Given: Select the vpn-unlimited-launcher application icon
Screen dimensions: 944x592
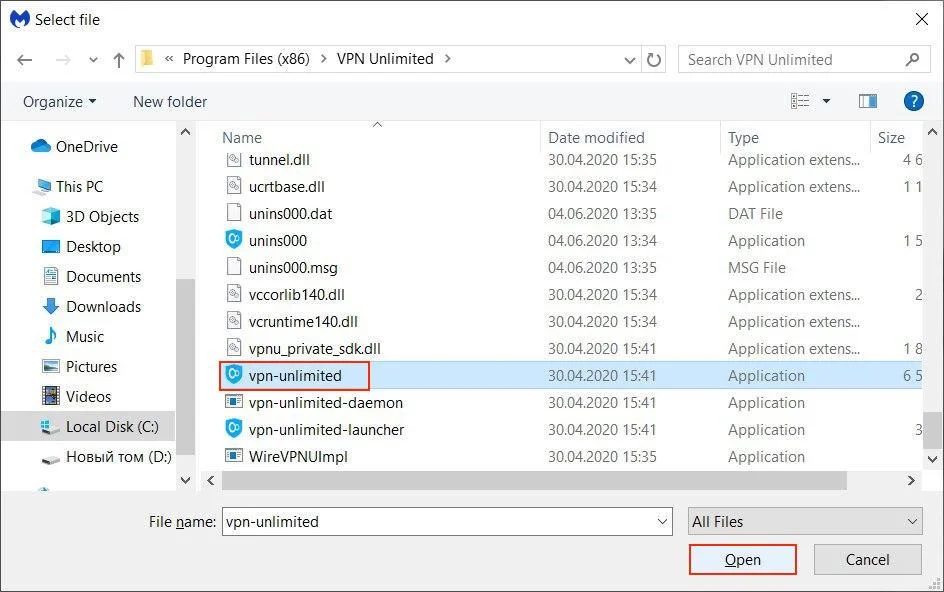Looking at the screenshot, I should point(234,430).
